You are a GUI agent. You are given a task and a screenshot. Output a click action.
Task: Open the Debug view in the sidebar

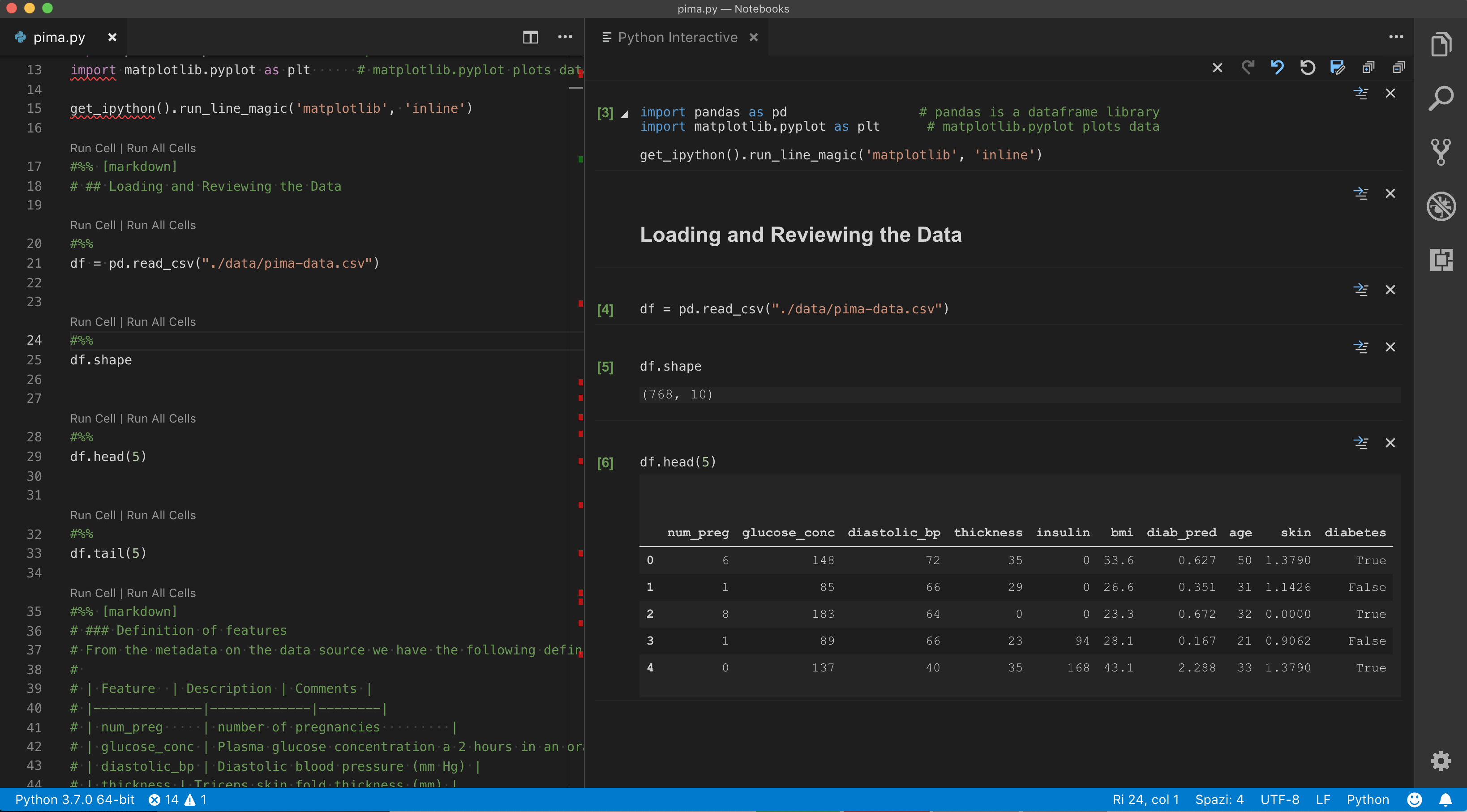1441,206
